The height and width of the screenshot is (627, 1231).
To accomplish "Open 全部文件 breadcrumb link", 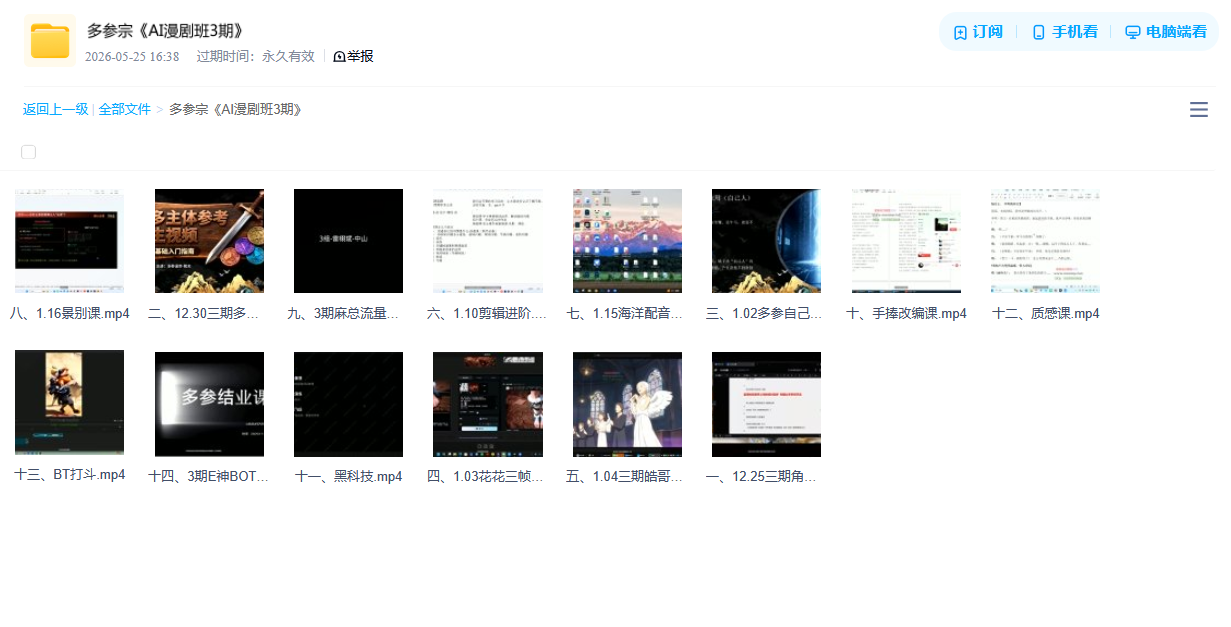I will point(124,109).
